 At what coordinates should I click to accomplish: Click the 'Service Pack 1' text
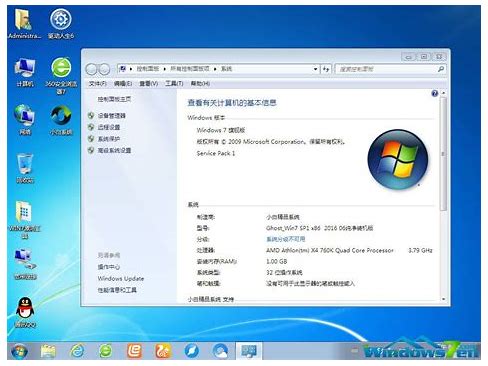click(216, 153)
